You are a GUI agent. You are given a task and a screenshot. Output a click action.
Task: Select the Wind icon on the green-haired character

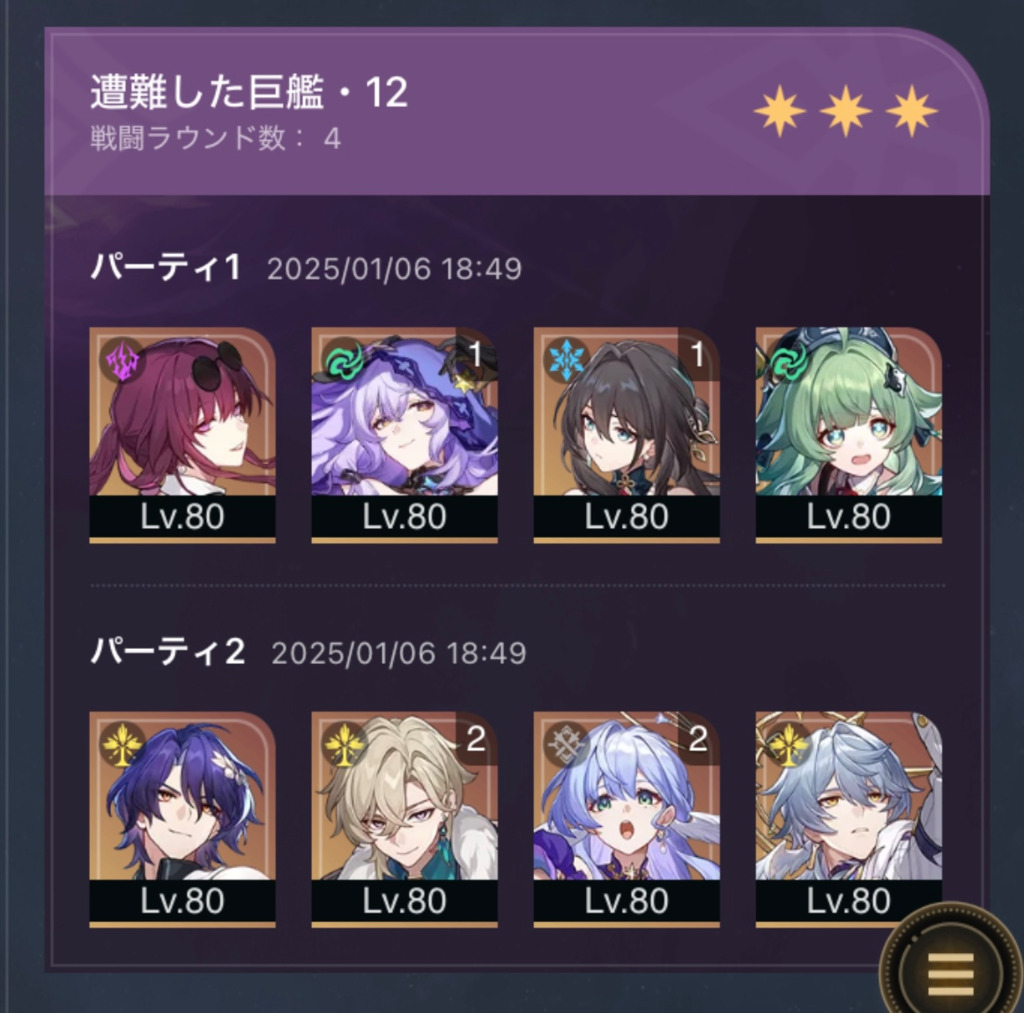click(x=789, y=360)
